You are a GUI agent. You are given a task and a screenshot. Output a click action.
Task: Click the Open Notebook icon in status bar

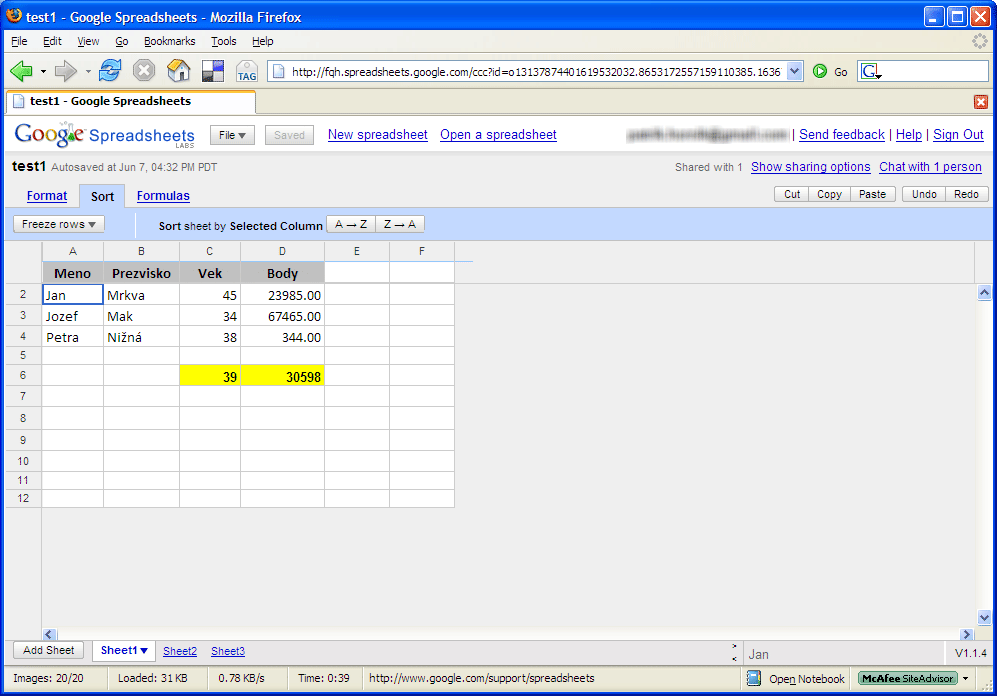coord(753,678)
